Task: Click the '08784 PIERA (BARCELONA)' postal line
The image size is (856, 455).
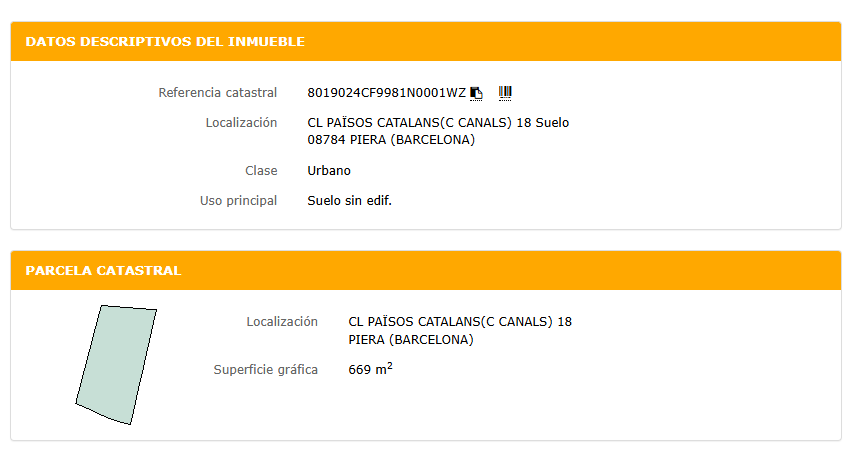Action: [390, 140]
